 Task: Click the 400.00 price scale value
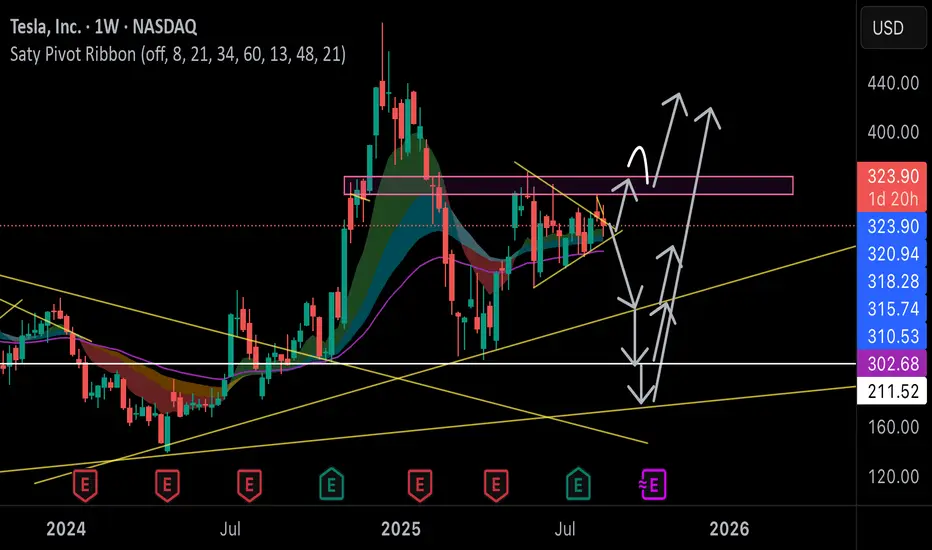893,132
